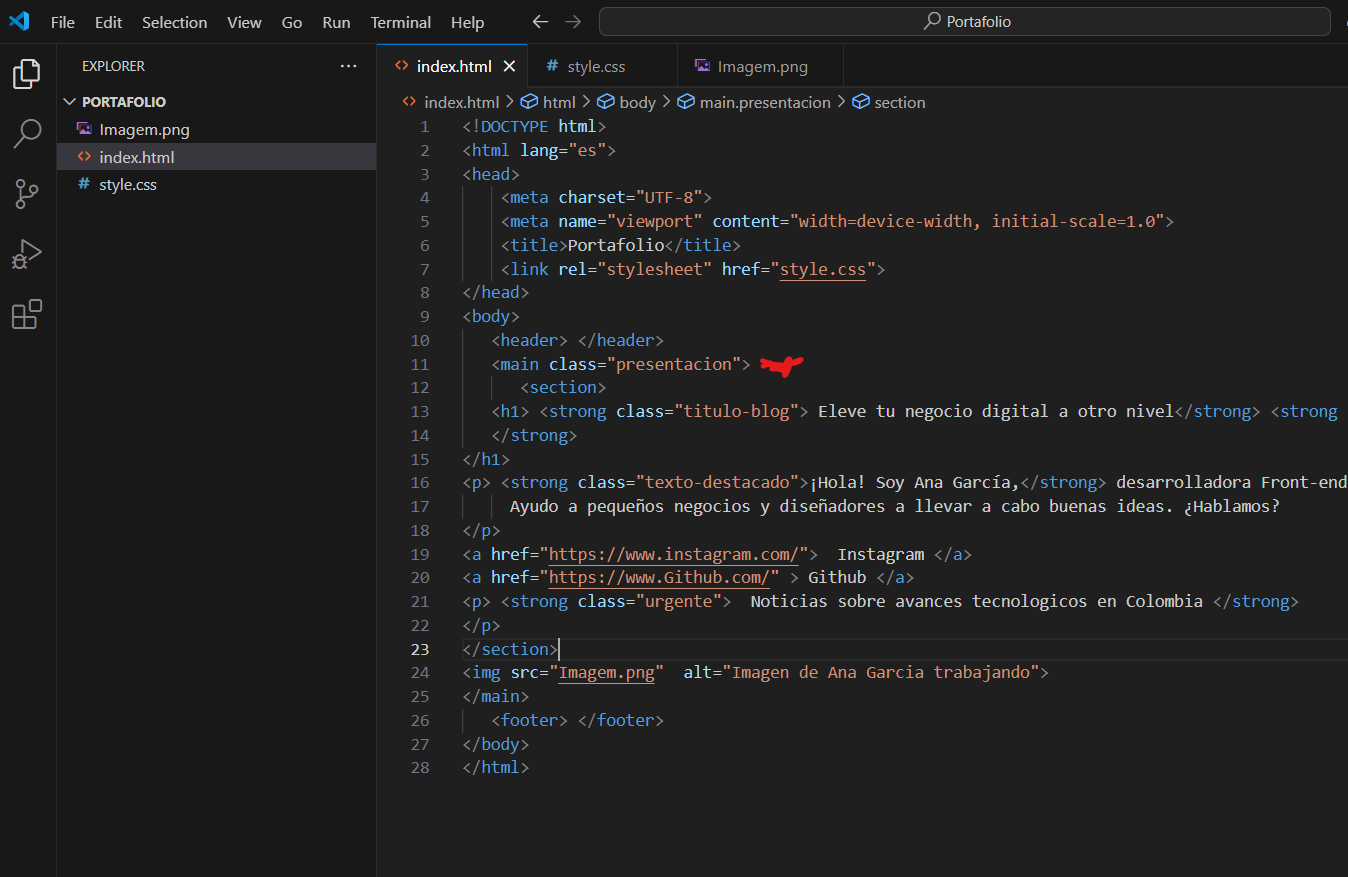Open the Explorer view in activity bar
The image size is (1348, 877).
point(27,73)
